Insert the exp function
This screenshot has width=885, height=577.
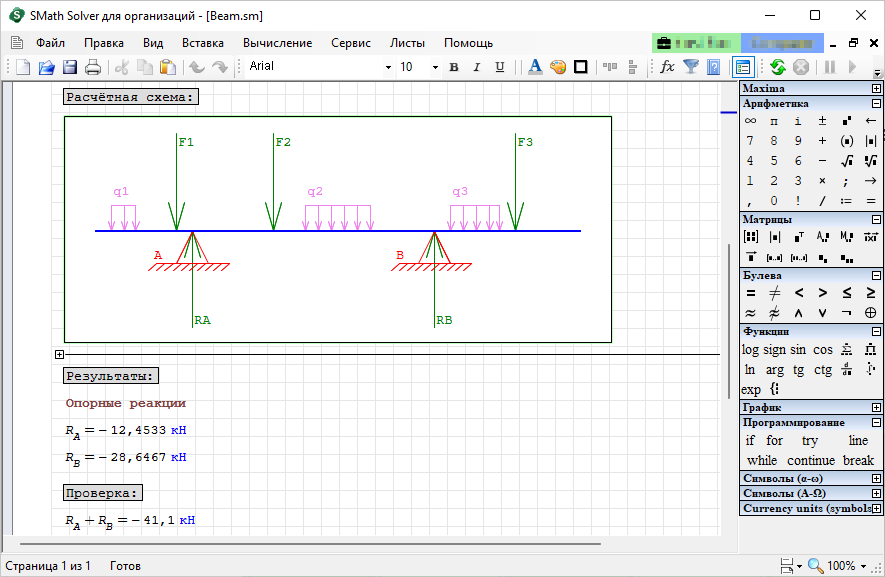(x=751, y=390)
